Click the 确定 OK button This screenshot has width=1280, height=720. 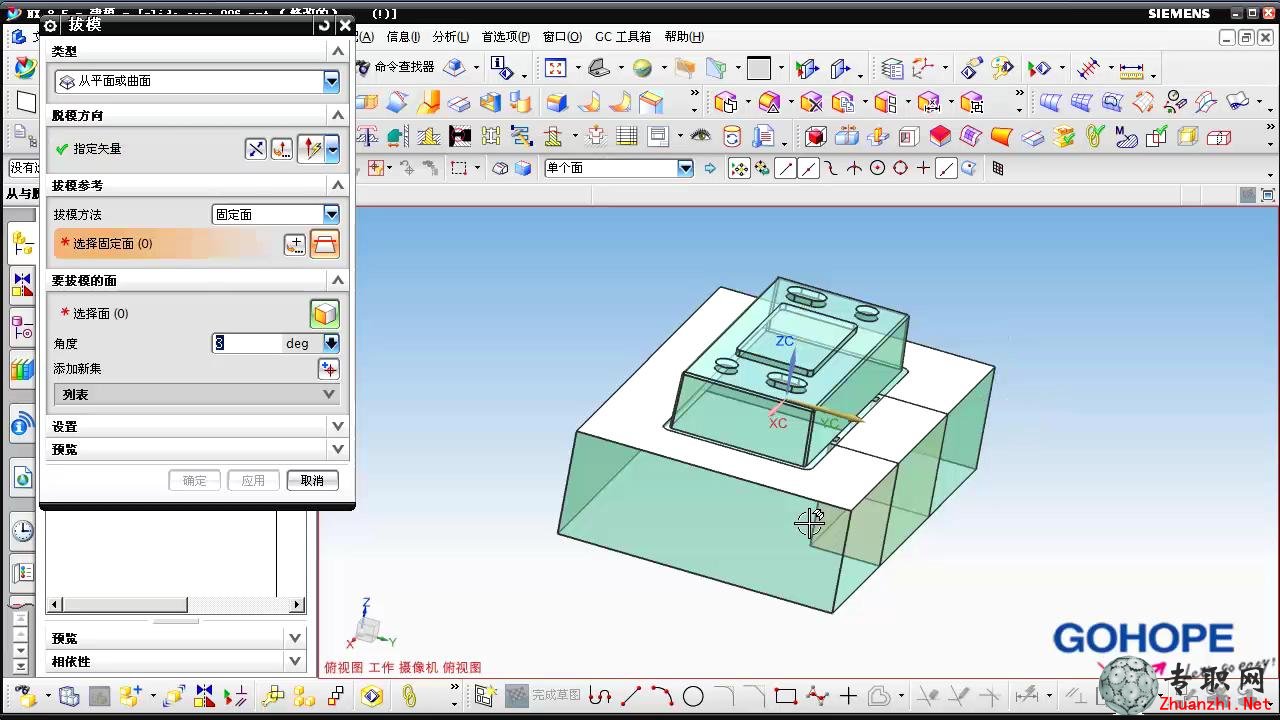[194, 480]
